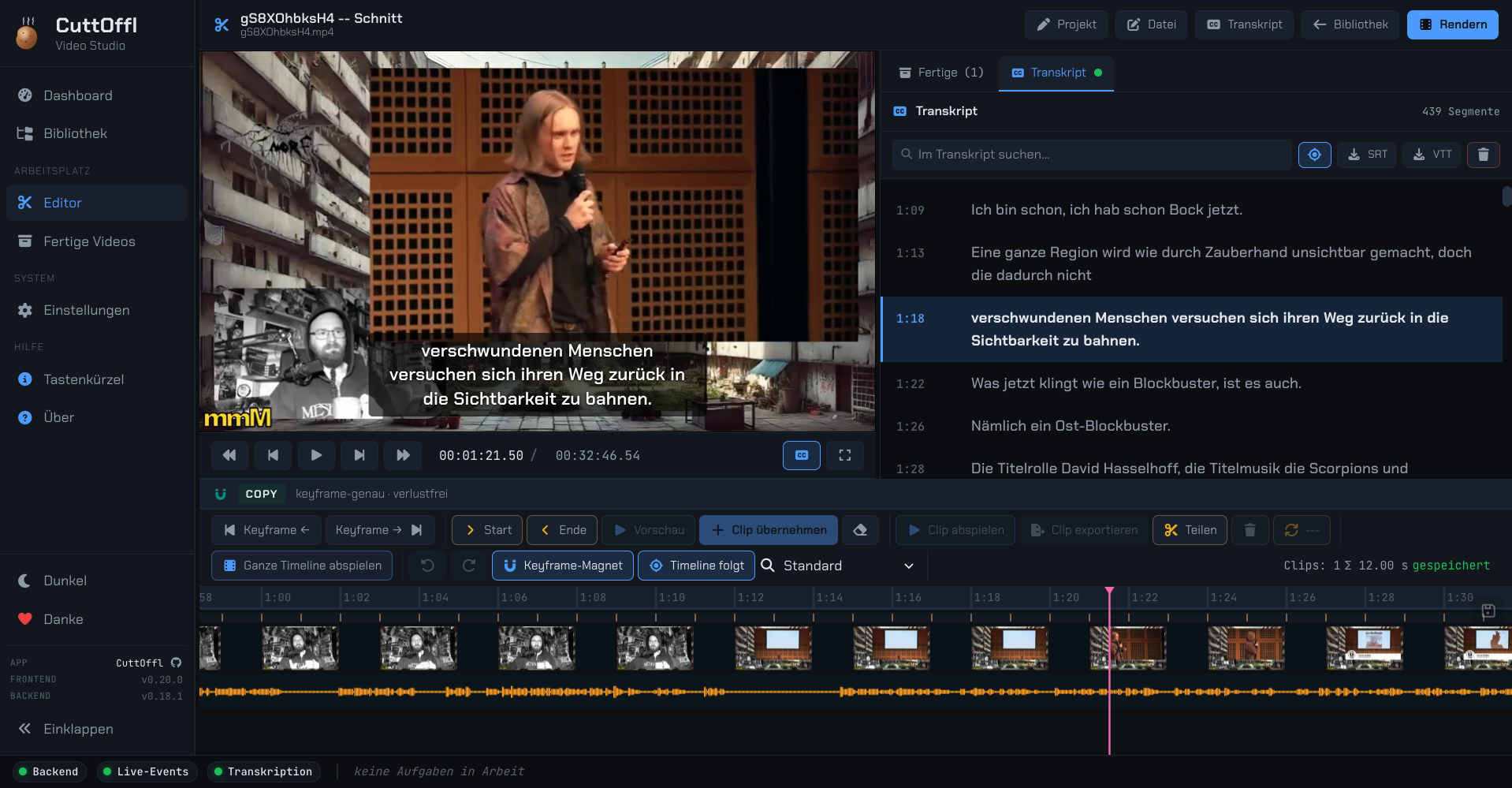Click Clip übernehmen

[x=769, y=530]
